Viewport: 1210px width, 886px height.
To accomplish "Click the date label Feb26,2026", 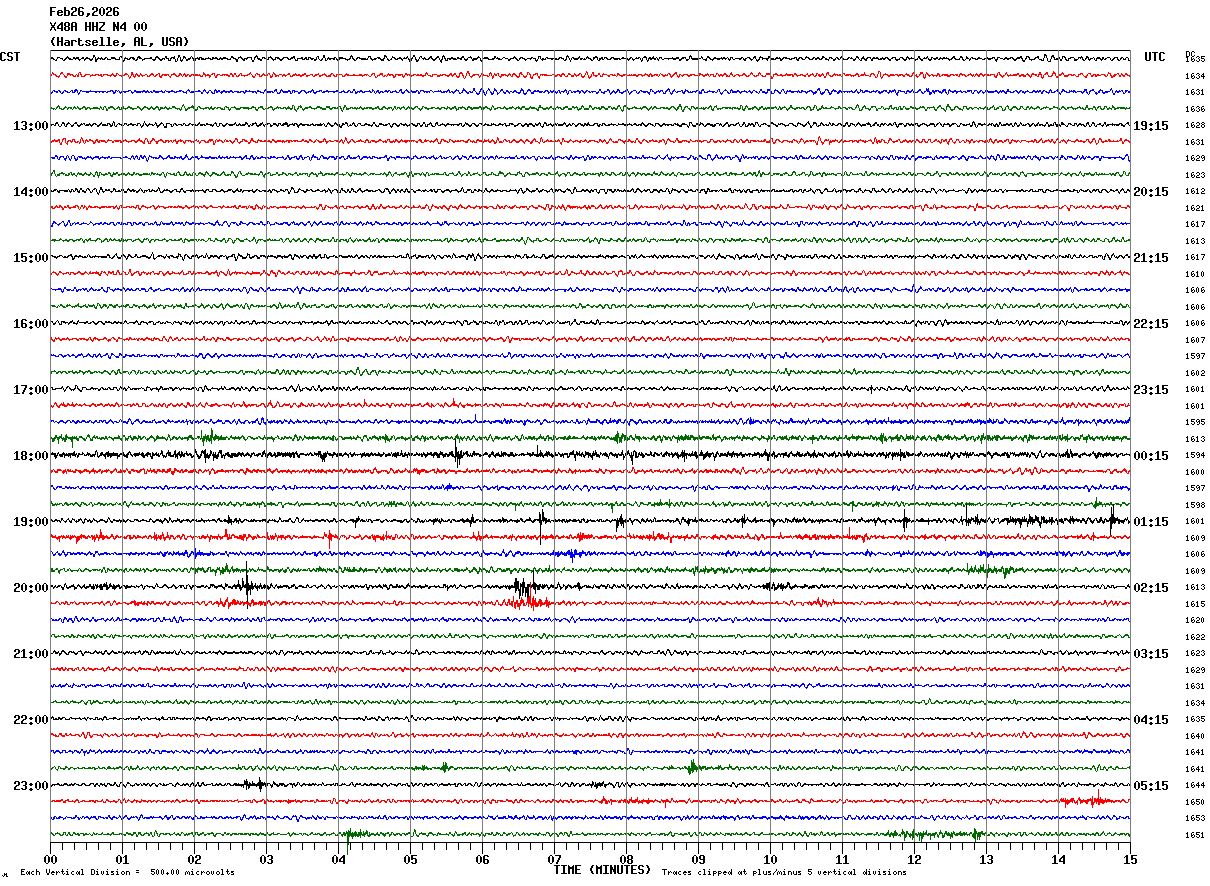I will coord(84,12).
